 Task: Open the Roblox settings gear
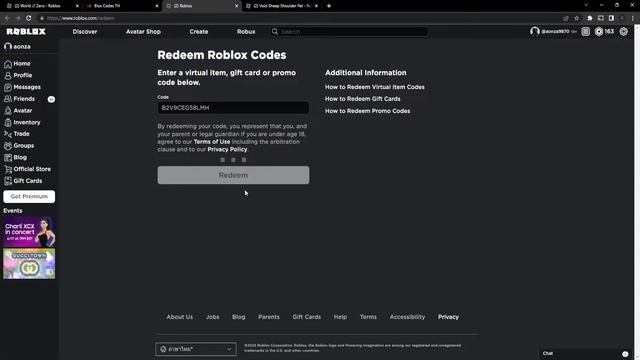pos(624,31)
